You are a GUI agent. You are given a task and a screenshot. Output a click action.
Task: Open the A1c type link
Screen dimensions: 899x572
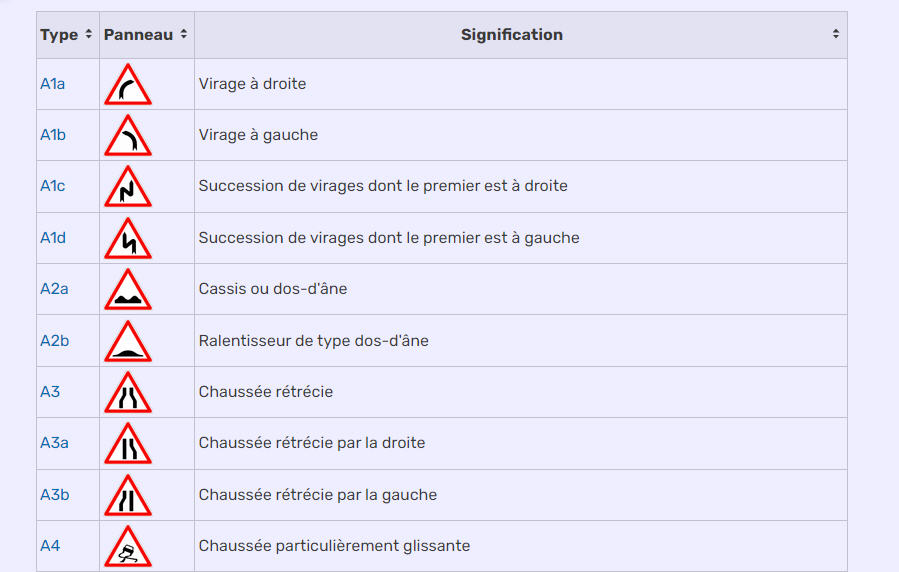point(53,186)
